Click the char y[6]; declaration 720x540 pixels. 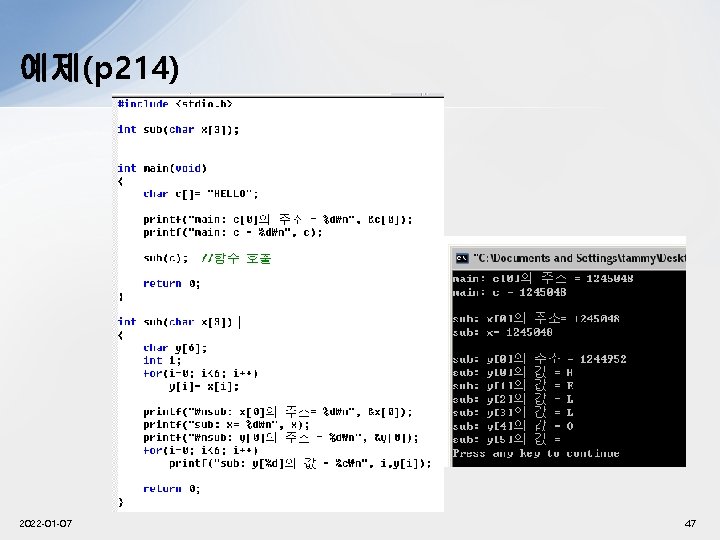coord(175,348)
